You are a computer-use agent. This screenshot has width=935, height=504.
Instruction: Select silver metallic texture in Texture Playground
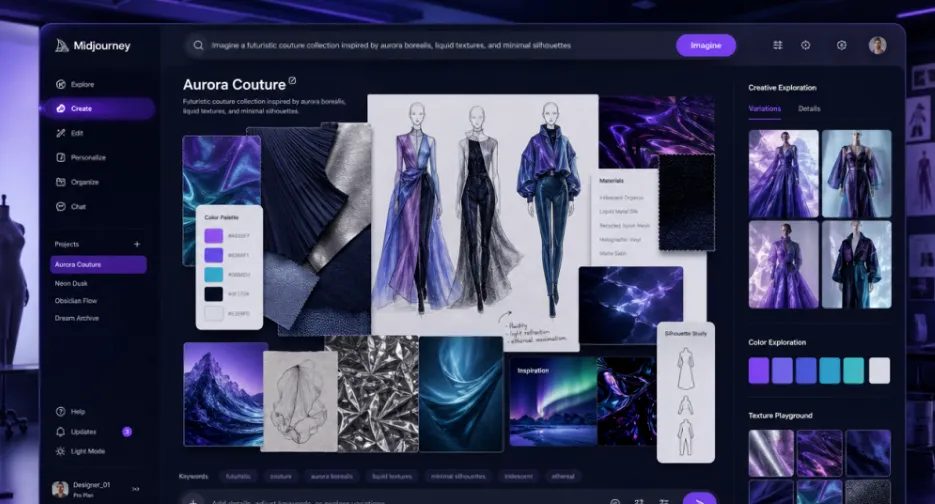(771, 453)
